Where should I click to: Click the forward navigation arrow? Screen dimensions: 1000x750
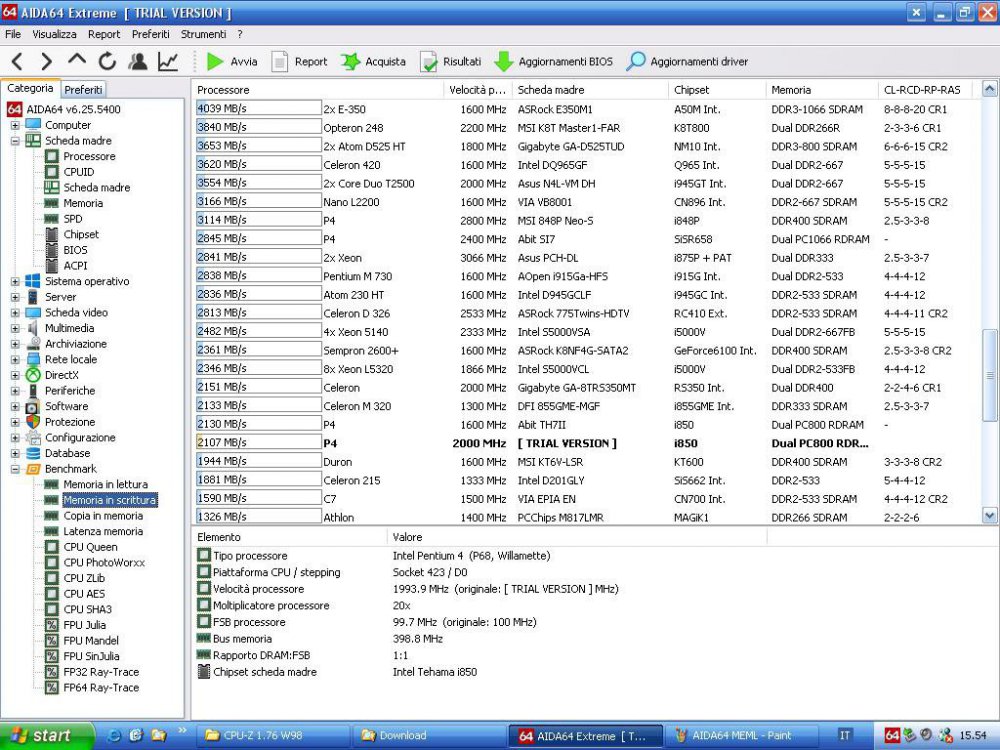pos(46,62)
